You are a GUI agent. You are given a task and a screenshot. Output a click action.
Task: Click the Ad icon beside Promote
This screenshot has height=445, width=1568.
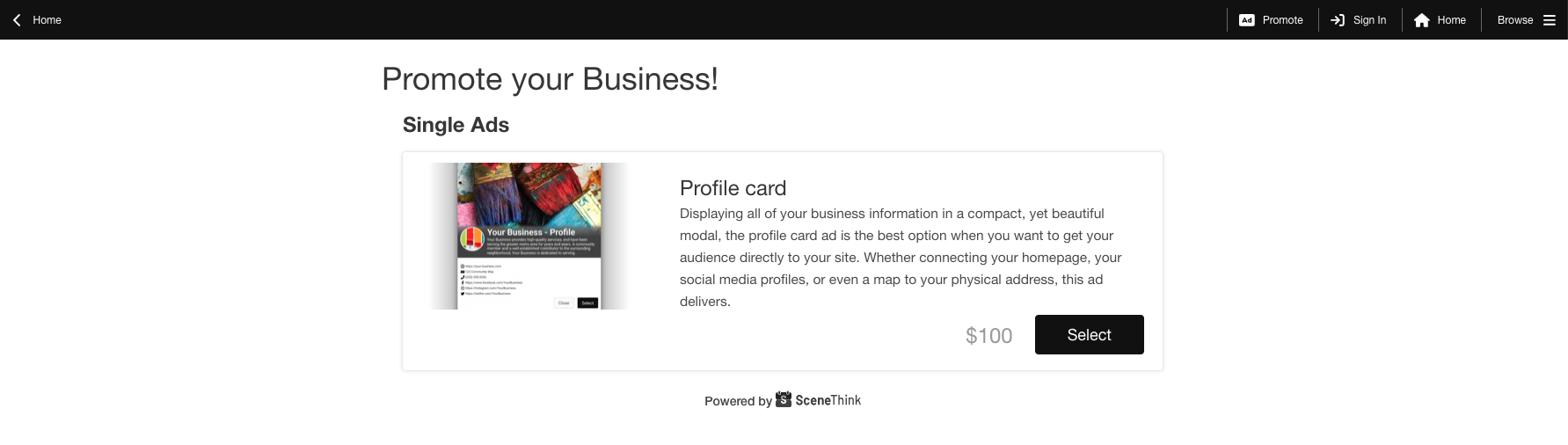[x=1246, y=20]
